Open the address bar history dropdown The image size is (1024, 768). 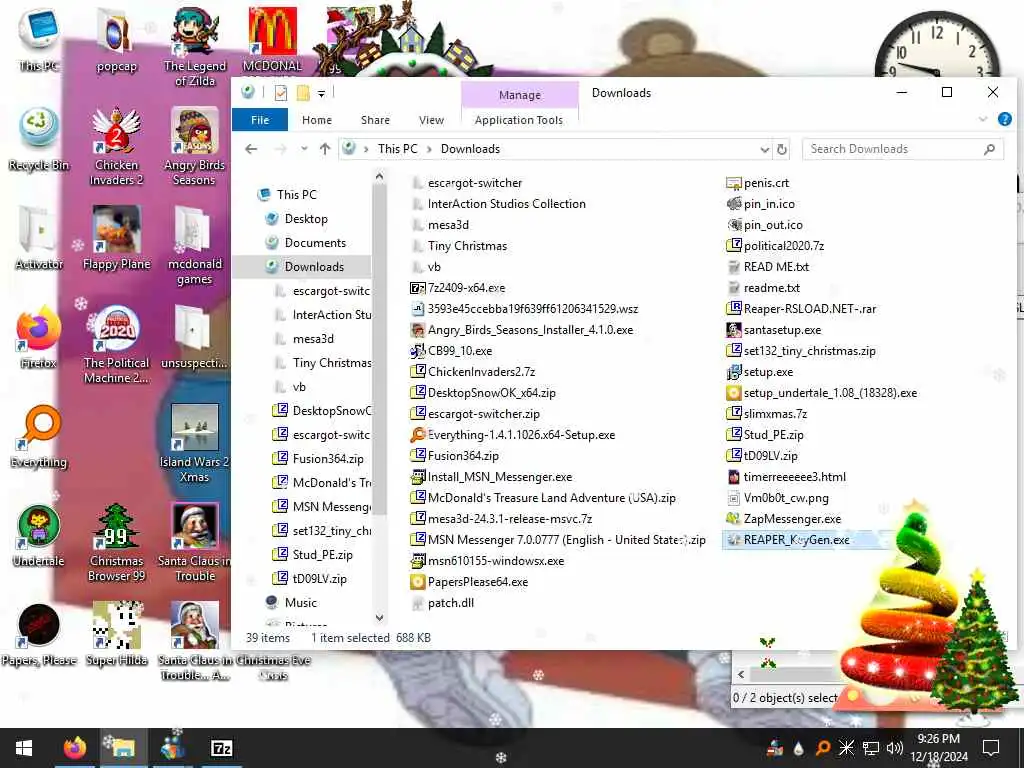[x=765, y=150]
